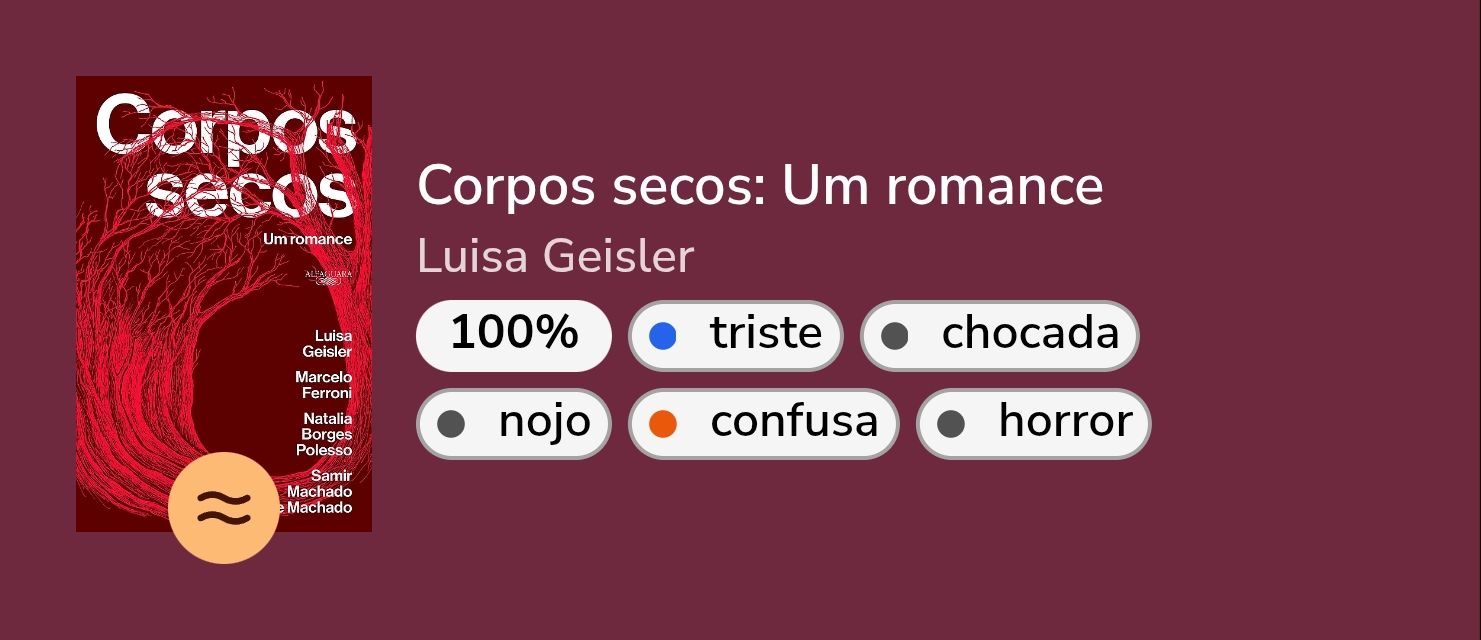Click Natalia Borges Polesso's name on the cover

(x=326, y=434)
